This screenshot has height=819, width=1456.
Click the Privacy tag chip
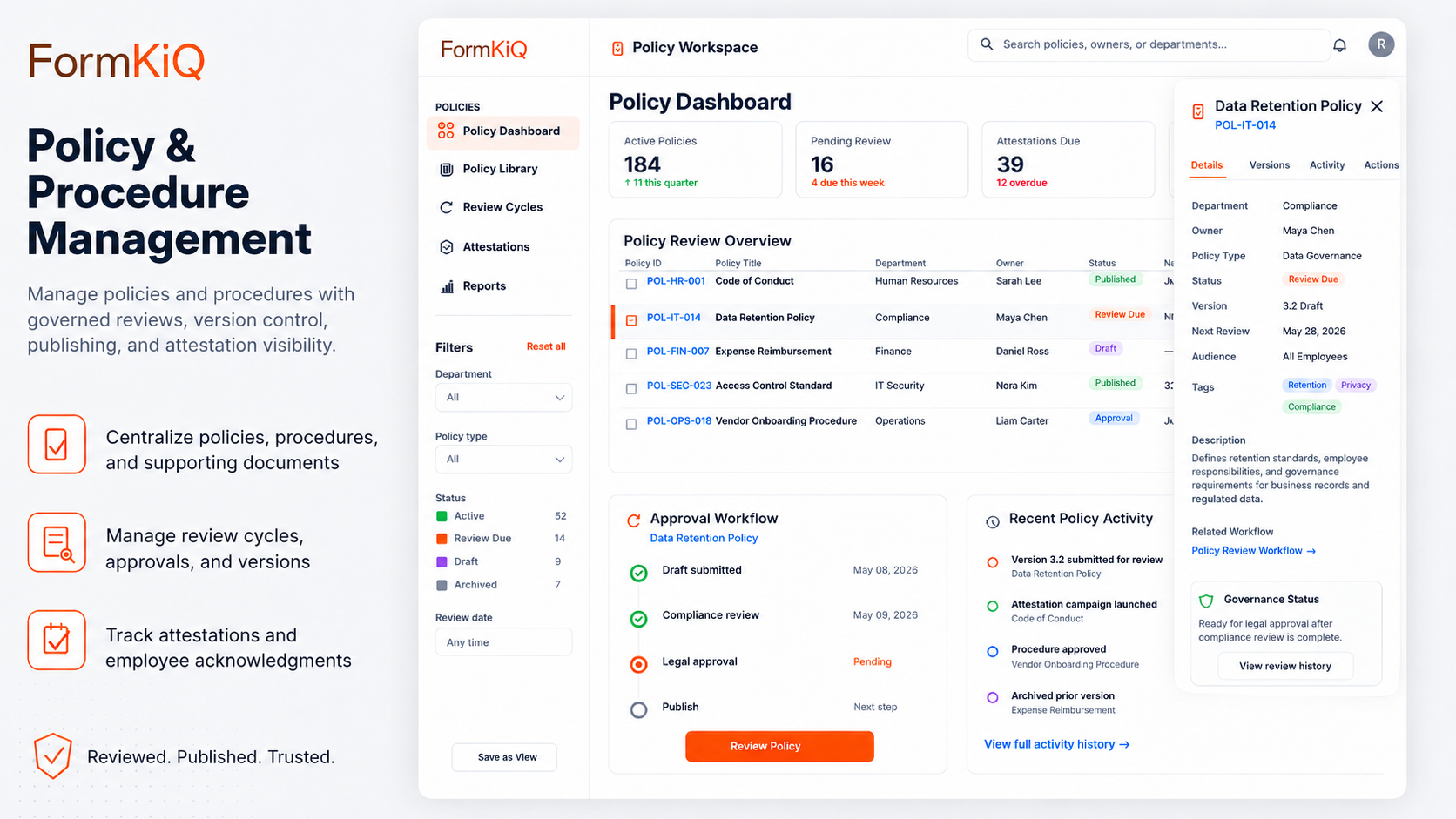point(1355,386)
